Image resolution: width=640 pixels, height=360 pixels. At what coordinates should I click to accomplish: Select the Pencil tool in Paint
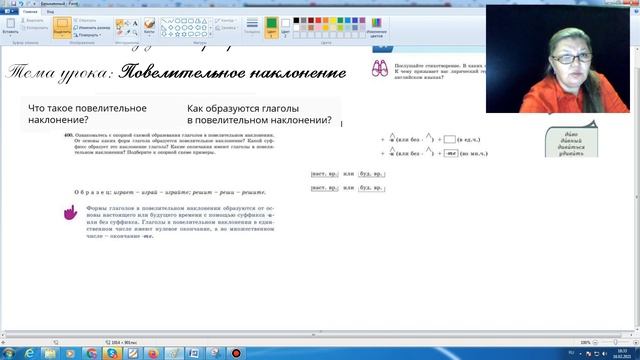click(x=119, y=23)
